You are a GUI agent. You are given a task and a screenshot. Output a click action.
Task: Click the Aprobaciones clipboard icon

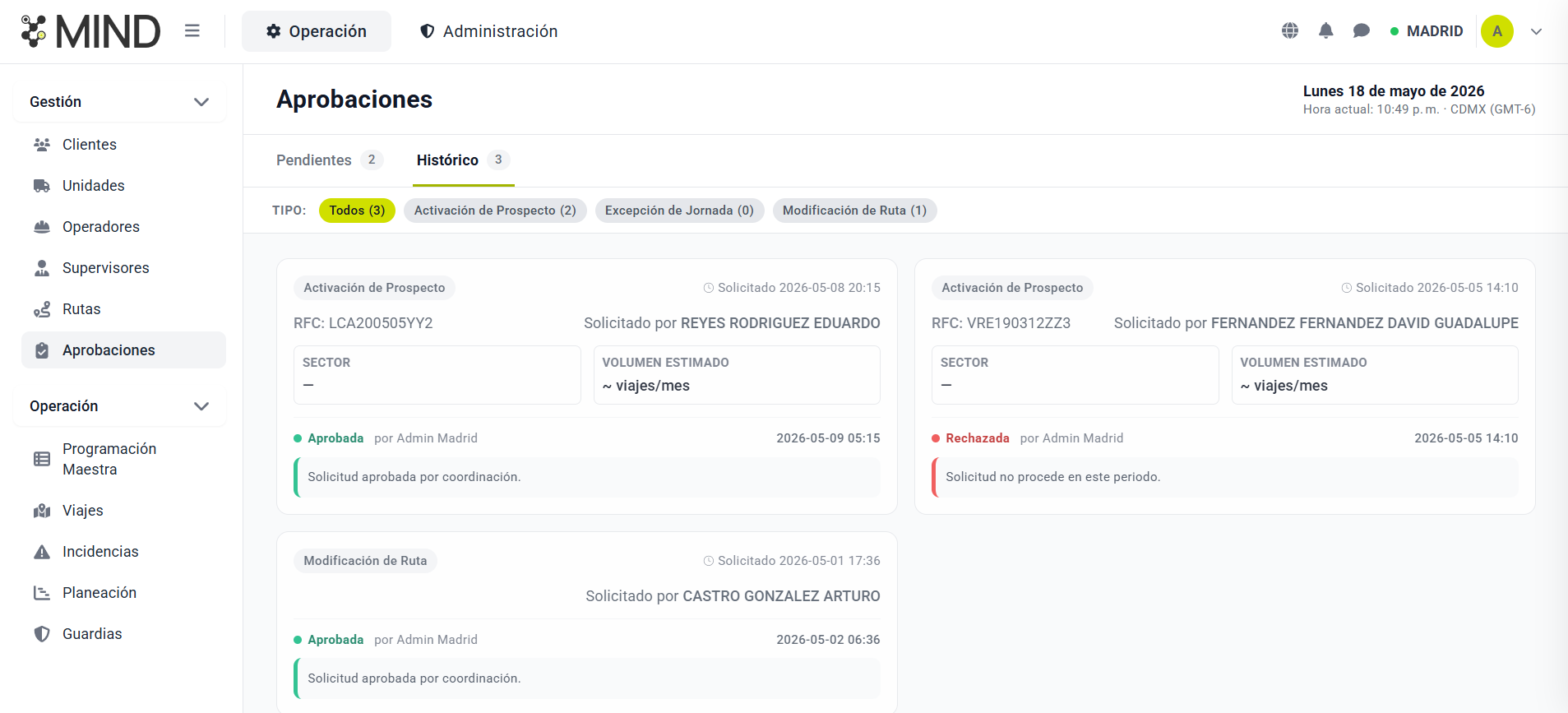coord(42,350)
